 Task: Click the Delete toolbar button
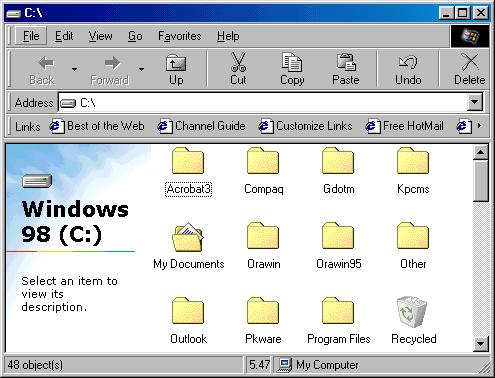470,69
